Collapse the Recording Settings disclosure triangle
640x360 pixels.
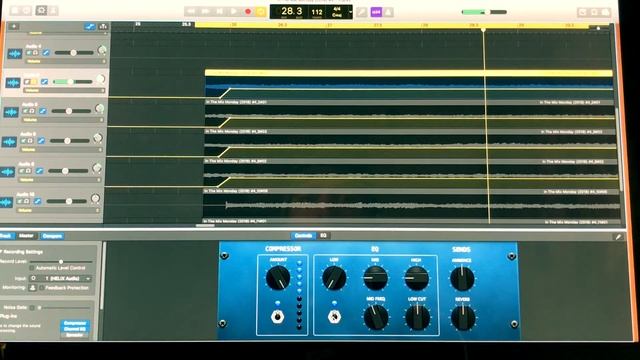(x=1, y=252)
